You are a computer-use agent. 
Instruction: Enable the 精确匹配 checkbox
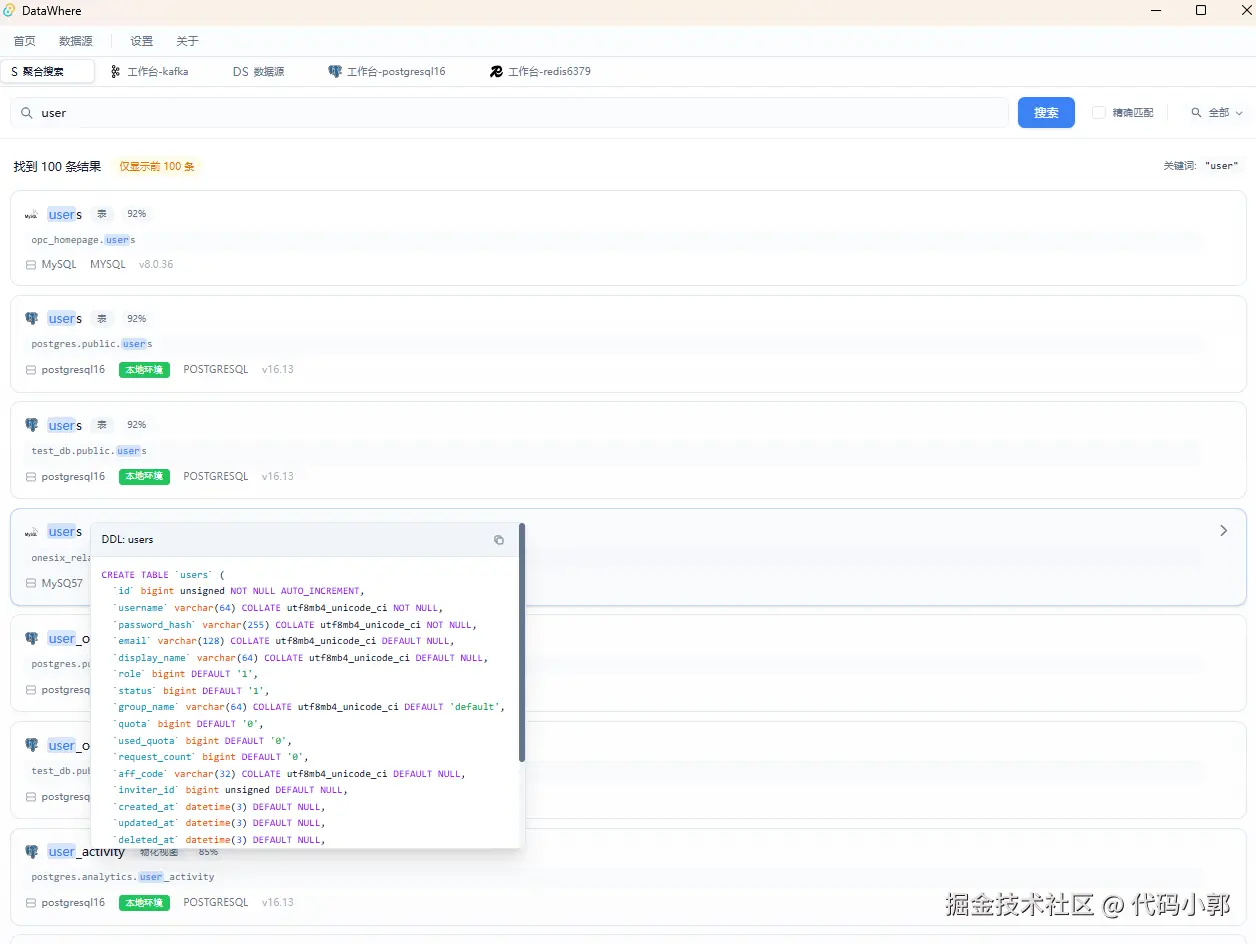[x=1099, y=113]
